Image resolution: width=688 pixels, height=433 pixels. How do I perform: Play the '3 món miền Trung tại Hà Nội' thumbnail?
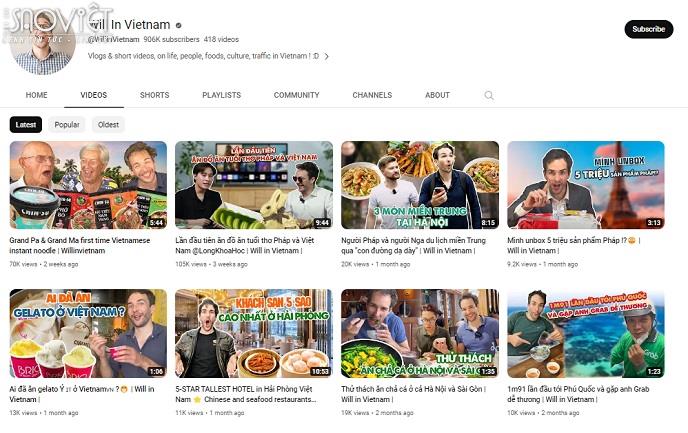coord(420,185)
